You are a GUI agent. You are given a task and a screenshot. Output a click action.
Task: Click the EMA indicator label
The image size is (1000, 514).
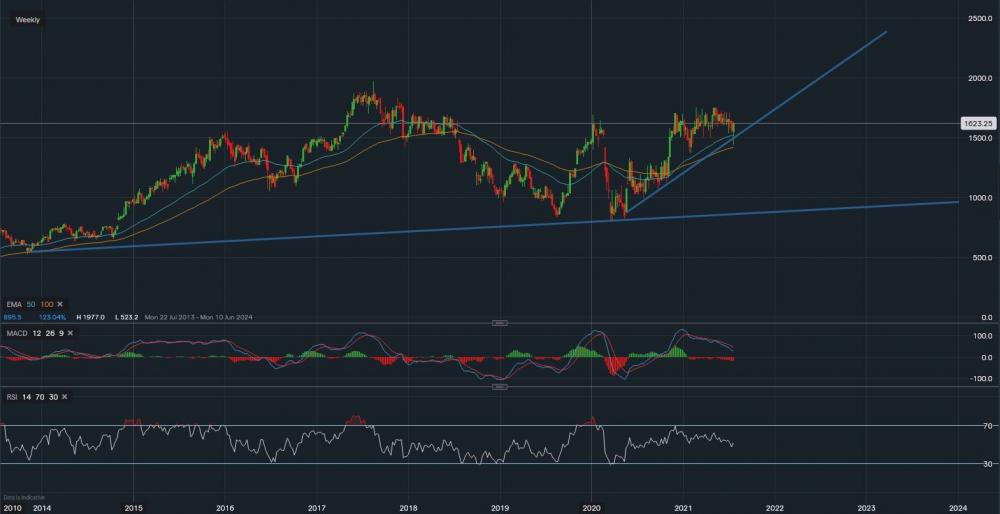[x=12, y=303]
